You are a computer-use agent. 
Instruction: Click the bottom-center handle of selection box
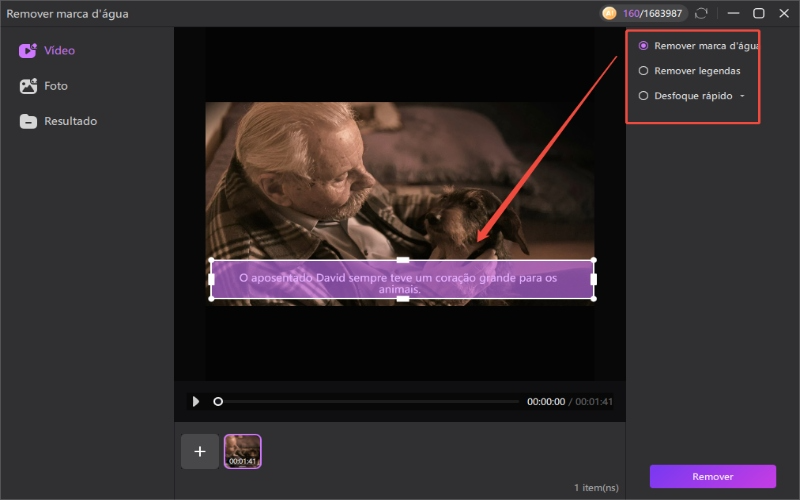click(x=402, y=298)
